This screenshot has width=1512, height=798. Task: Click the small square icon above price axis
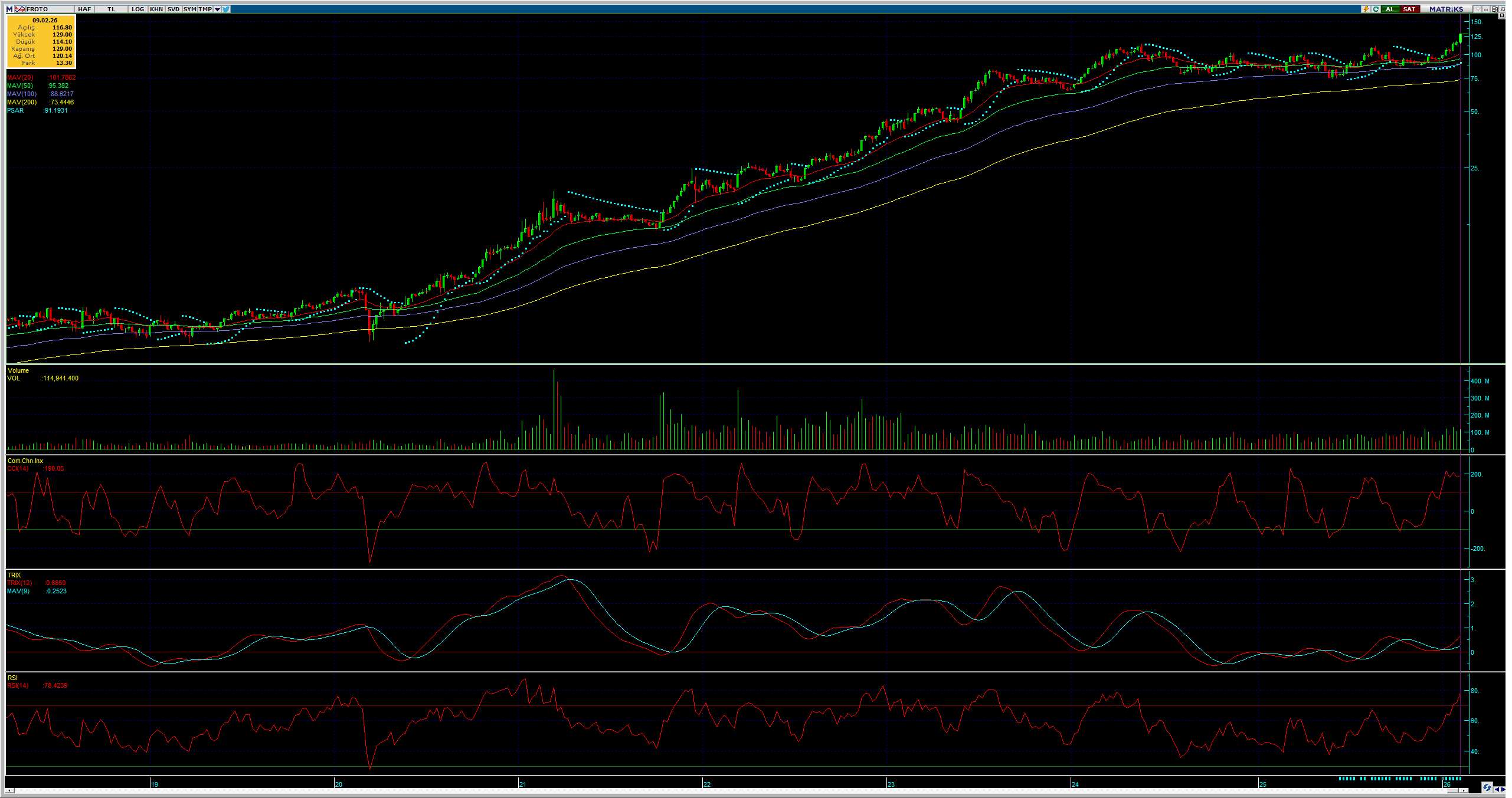point(1502,15)
